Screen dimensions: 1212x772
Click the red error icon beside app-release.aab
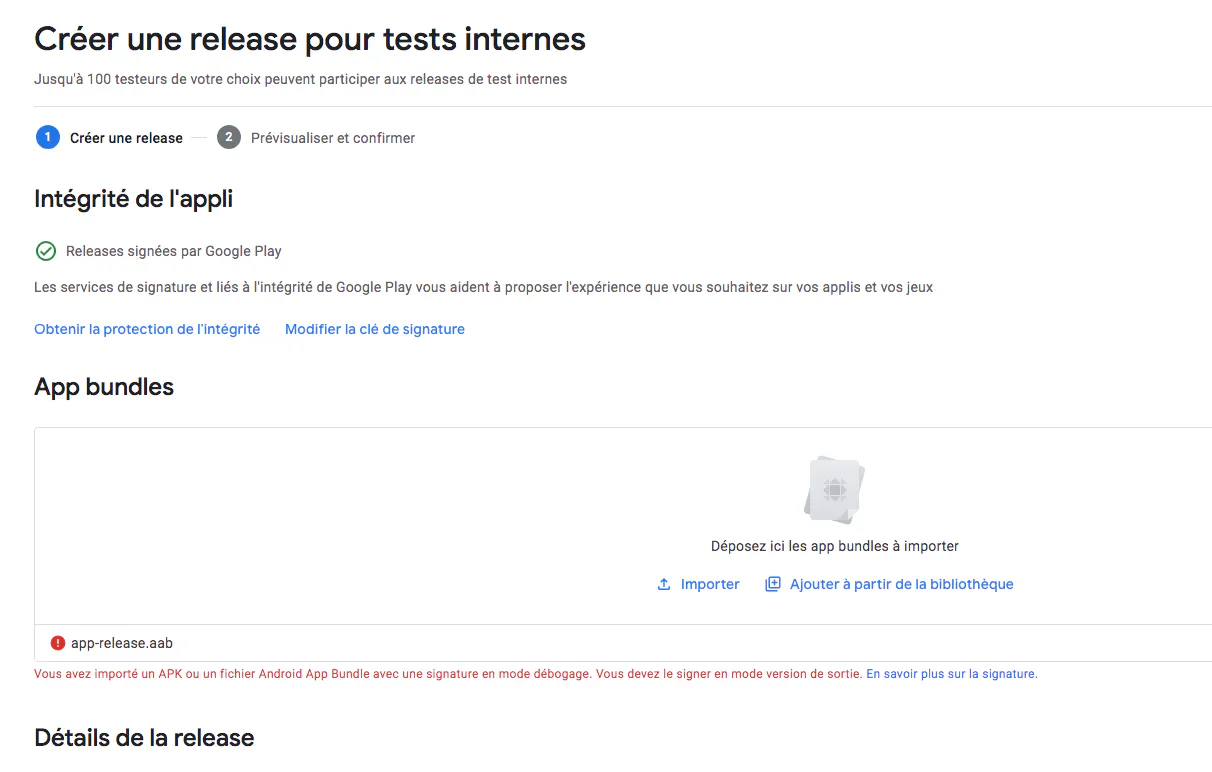(58, 643)
